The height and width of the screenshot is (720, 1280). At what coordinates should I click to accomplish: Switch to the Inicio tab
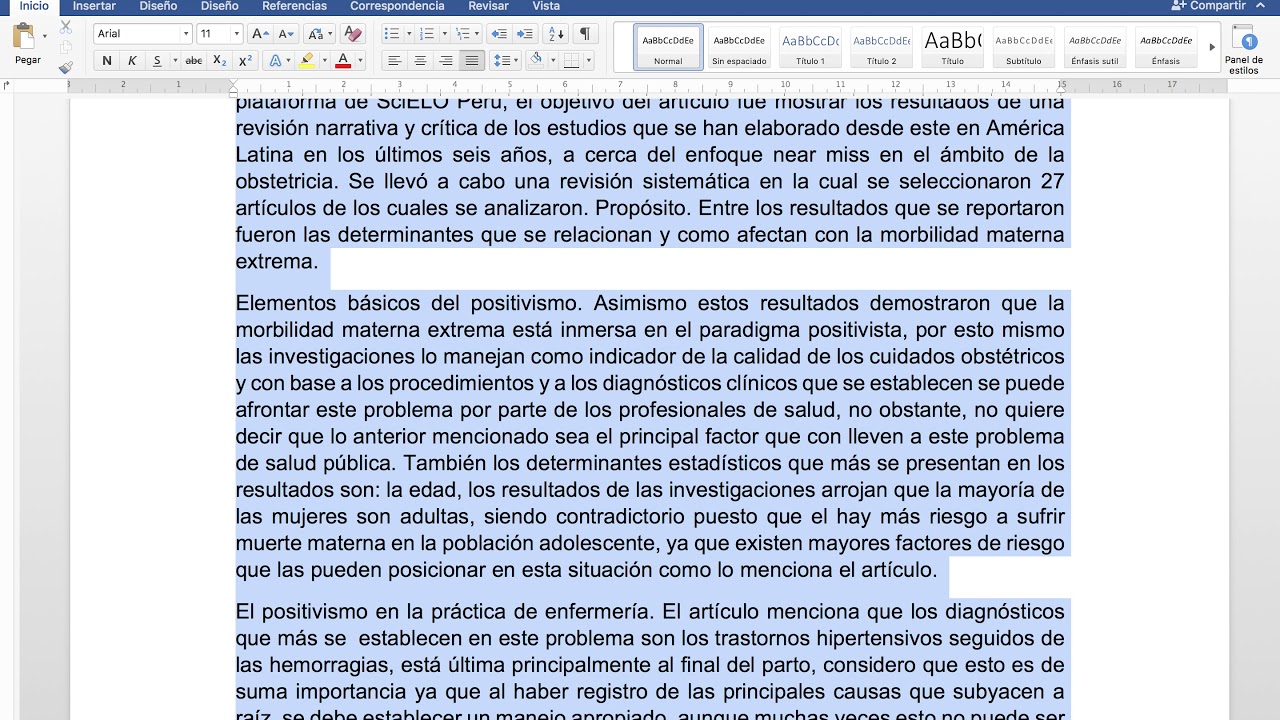pyautogui.click(x=34, y=6)
